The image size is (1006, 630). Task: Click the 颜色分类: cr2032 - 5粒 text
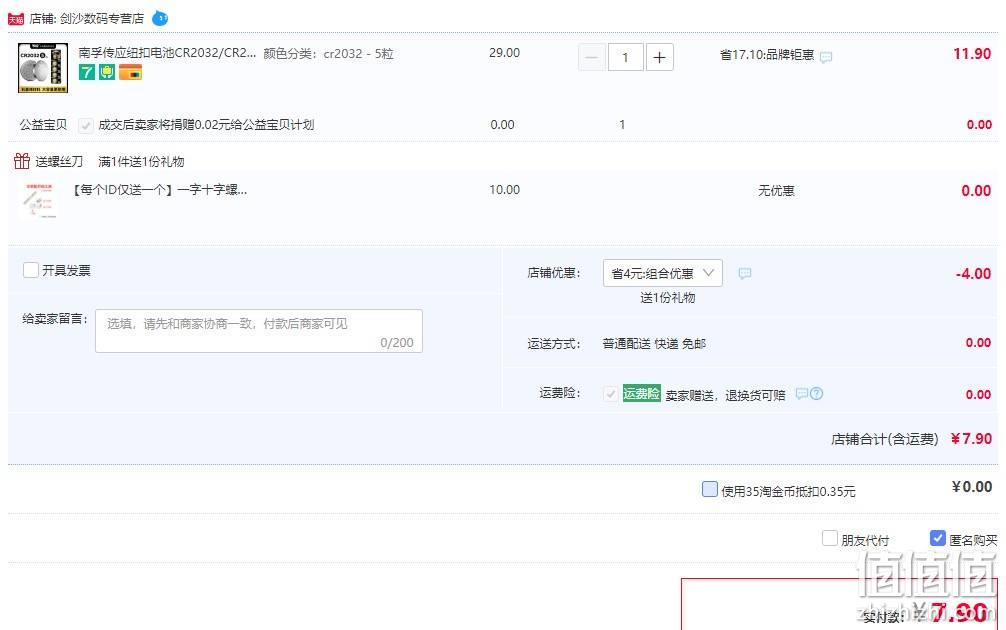(328, 54)
